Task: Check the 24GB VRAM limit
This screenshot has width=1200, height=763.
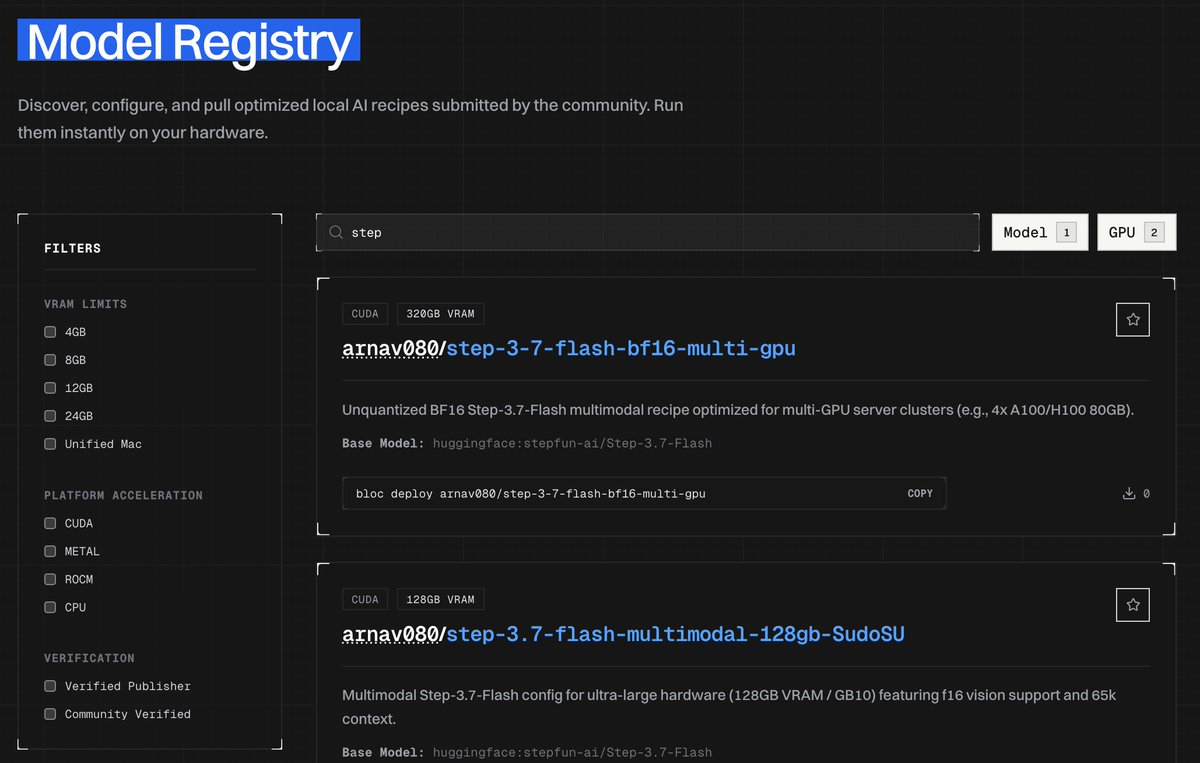Action: pos(50,416)
